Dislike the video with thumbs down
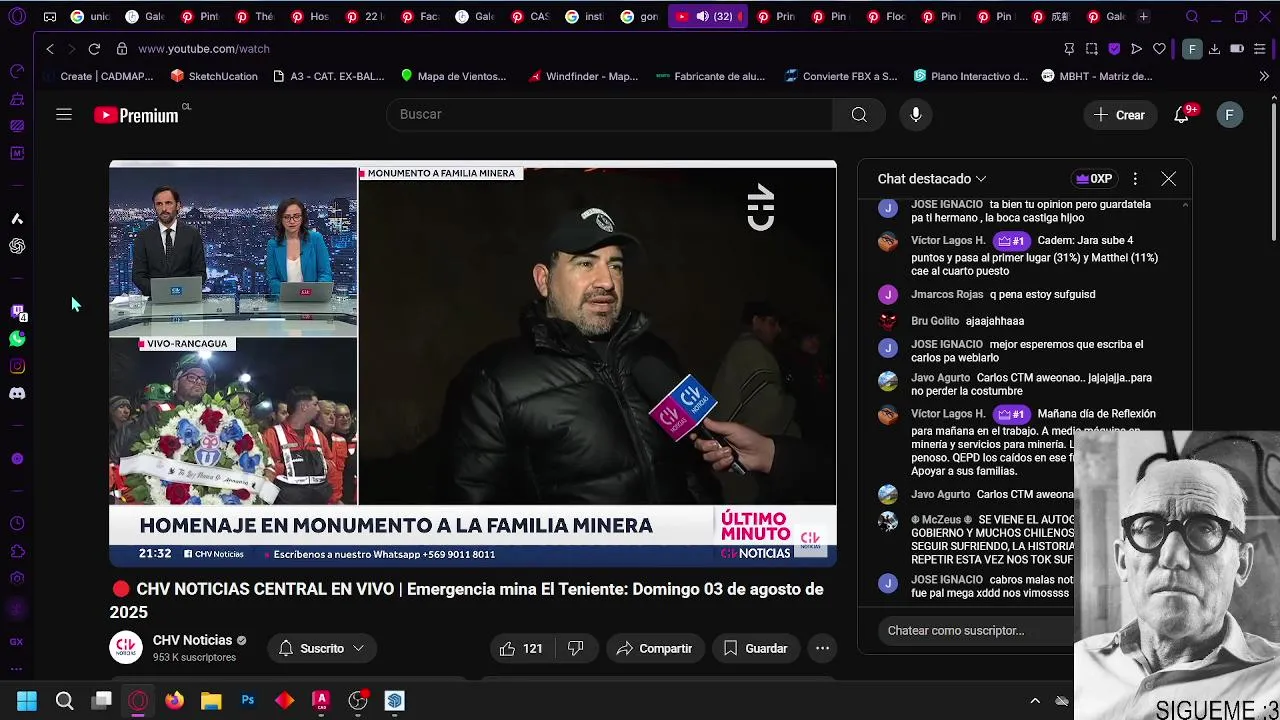The height and width of the screenshot is (720, 1280). [x=575, y=648]
